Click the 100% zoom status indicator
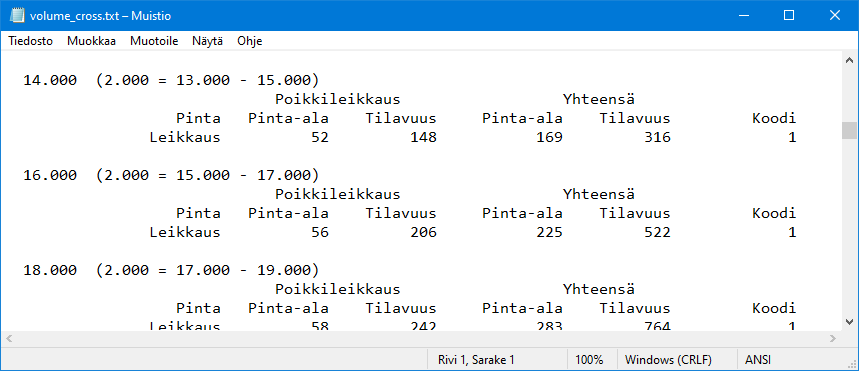This screenshot has width=859, height=371. click(589, 360)
